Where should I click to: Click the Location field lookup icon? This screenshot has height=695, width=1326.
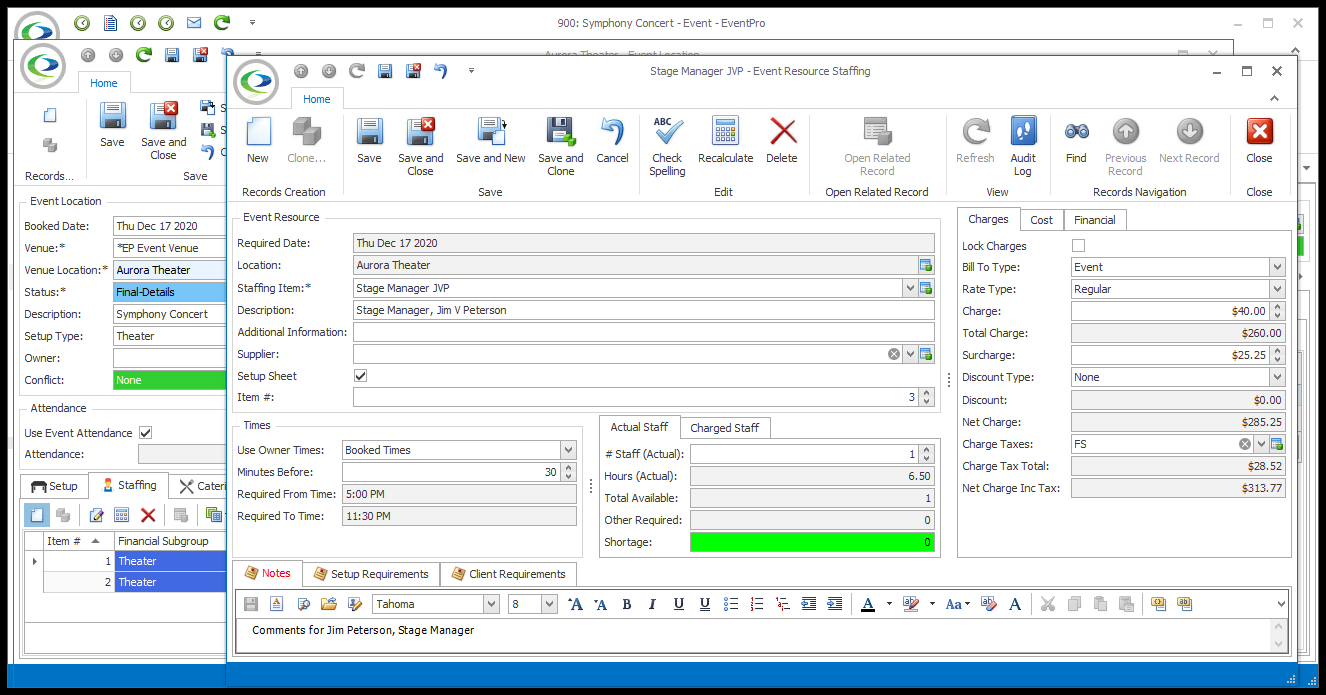(926, 265)
